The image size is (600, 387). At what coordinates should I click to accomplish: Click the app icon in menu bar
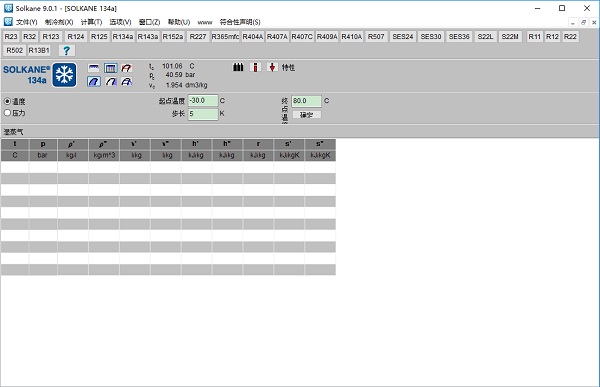tap(8, 22)
